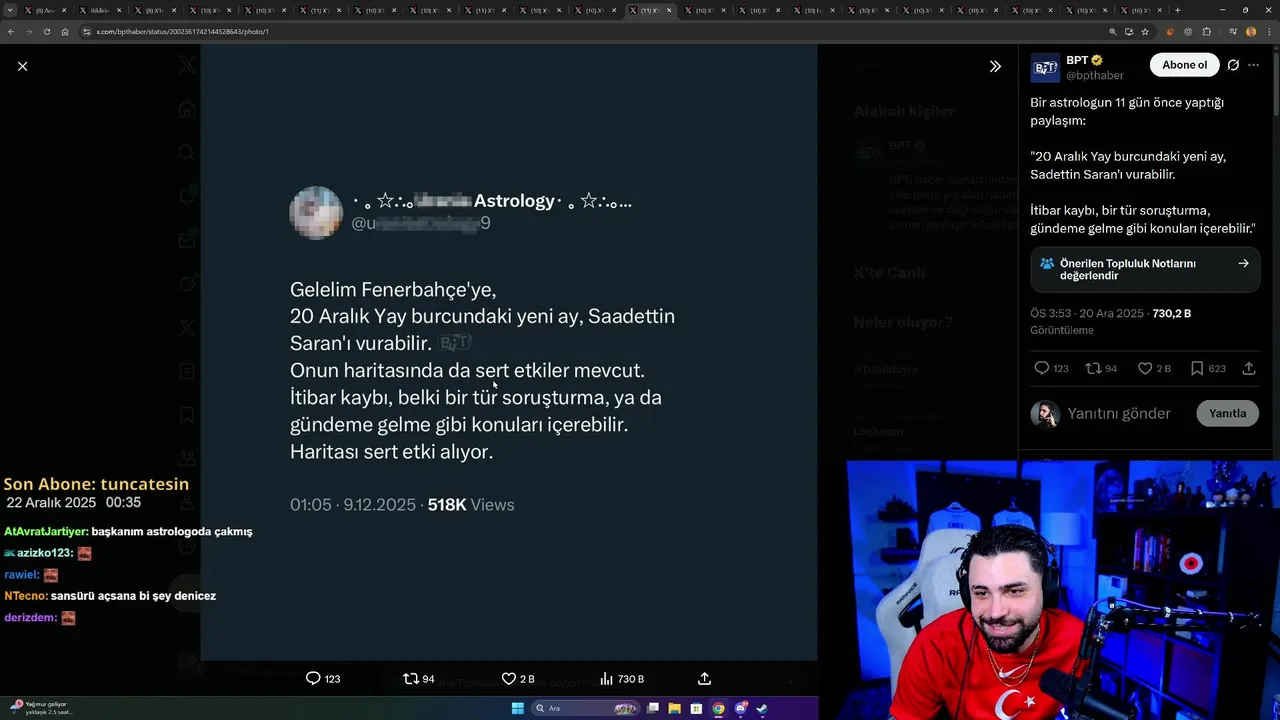Open Grok explain icon beside Abone ol
Image resolution: width=1280 pixels, height=720 pixels.
pyautogui.click(x=1233, y=65)
